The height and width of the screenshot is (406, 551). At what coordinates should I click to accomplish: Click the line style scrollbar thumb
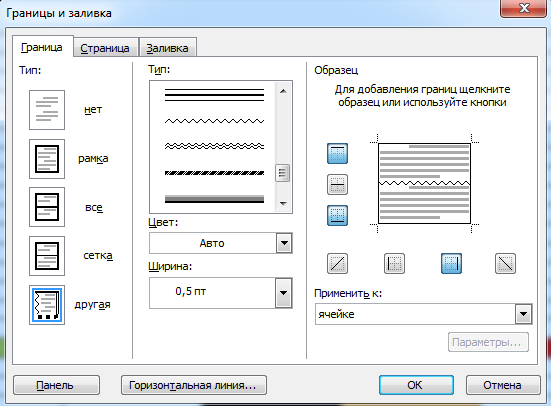283,173
